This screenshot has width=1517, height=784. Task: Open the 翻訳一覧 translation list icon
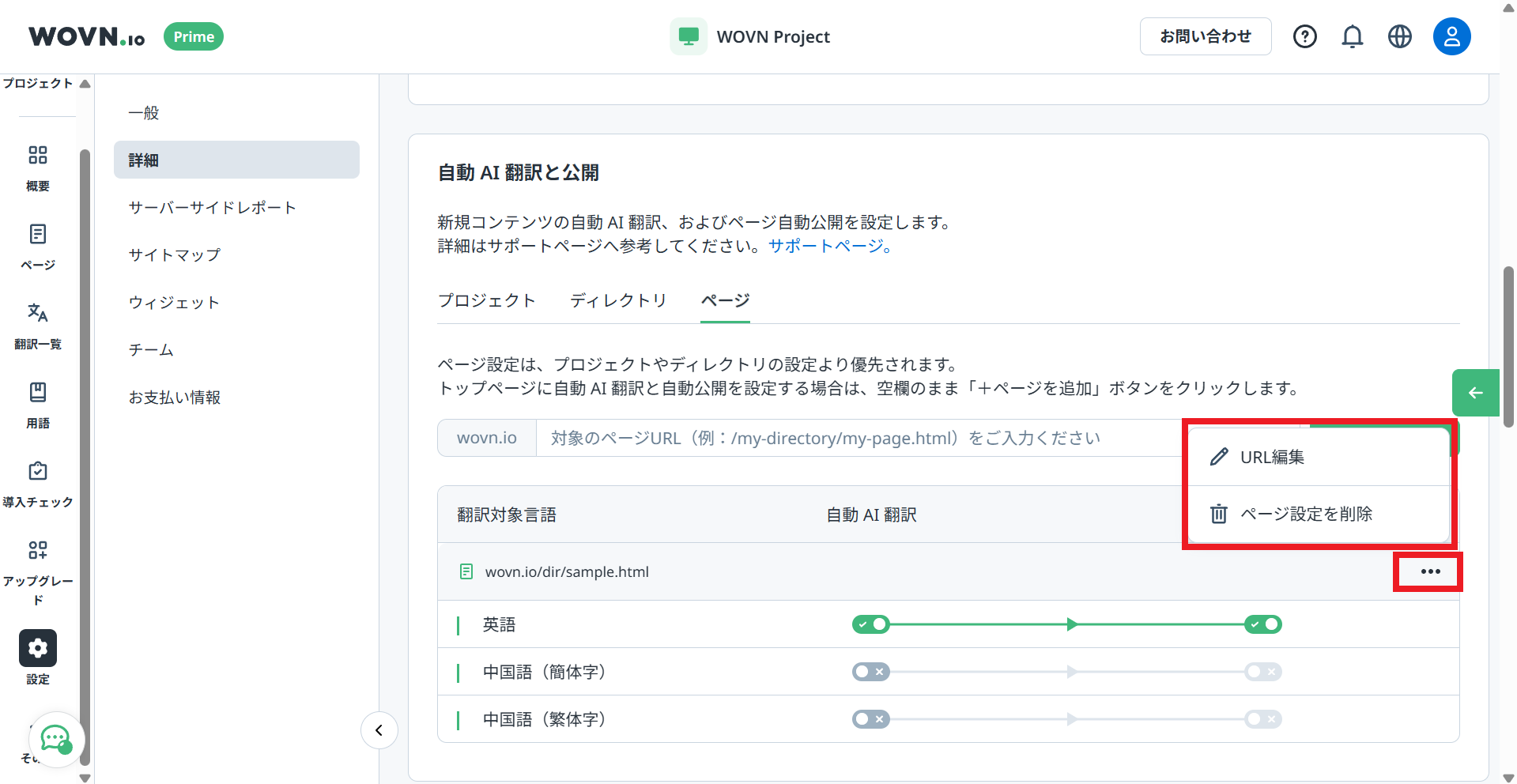(37, 313)
